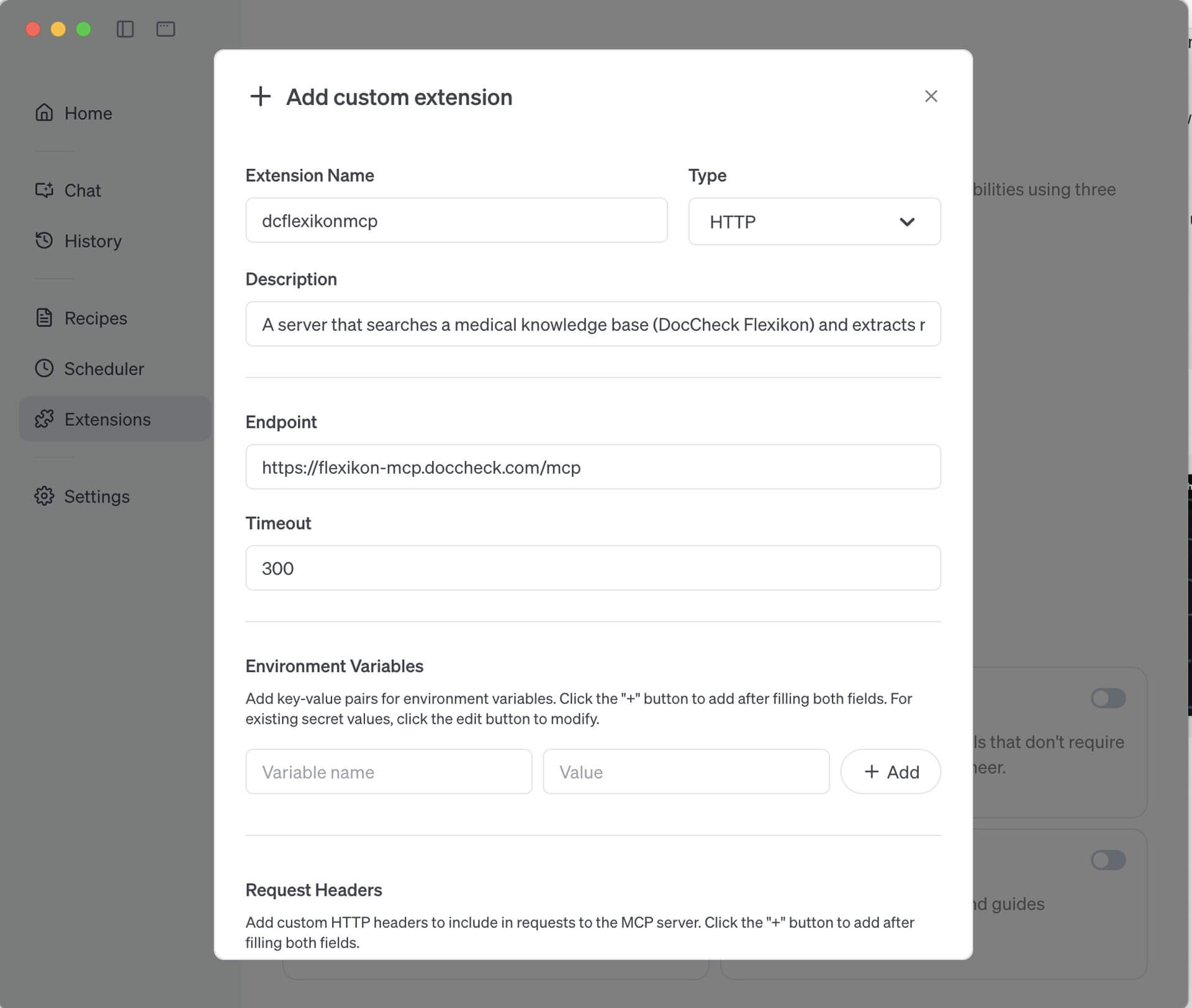Open Home from the sidebar icon

pos(43,113)
